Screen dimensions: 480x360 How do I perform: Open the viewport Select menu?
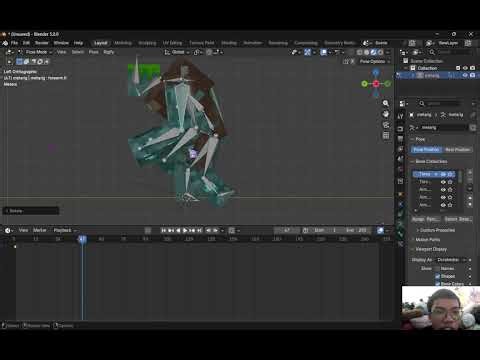point(78,52)
